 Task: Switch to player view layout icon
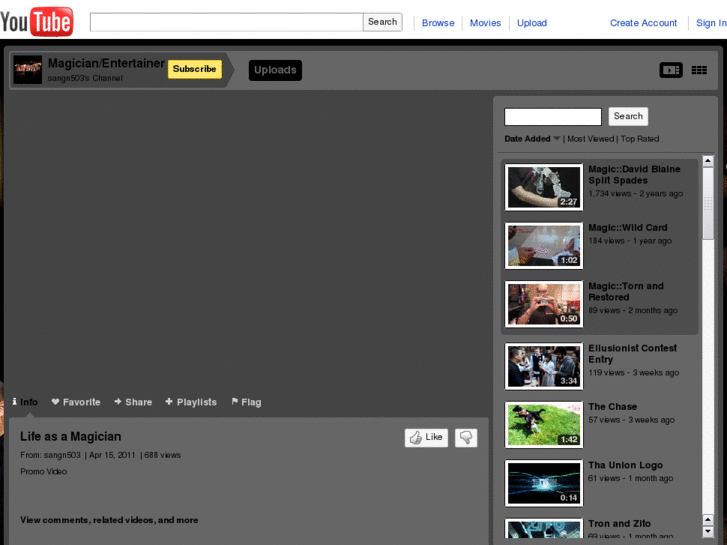coord(670,70)
